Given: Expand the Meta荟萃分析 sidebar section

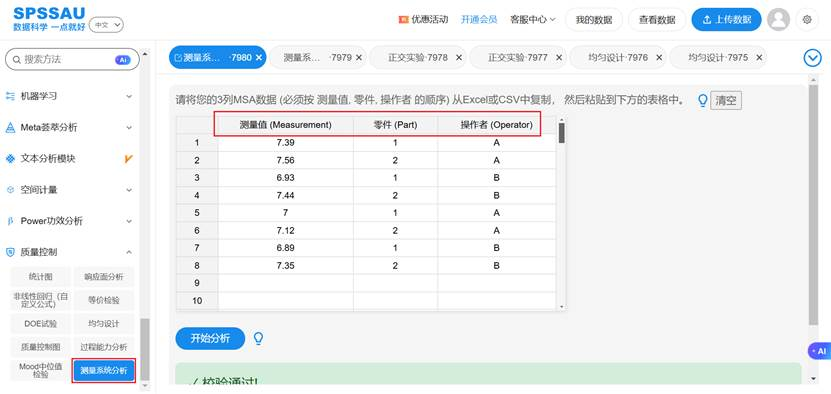Looking at the screenshot, I should coord(69,127).
